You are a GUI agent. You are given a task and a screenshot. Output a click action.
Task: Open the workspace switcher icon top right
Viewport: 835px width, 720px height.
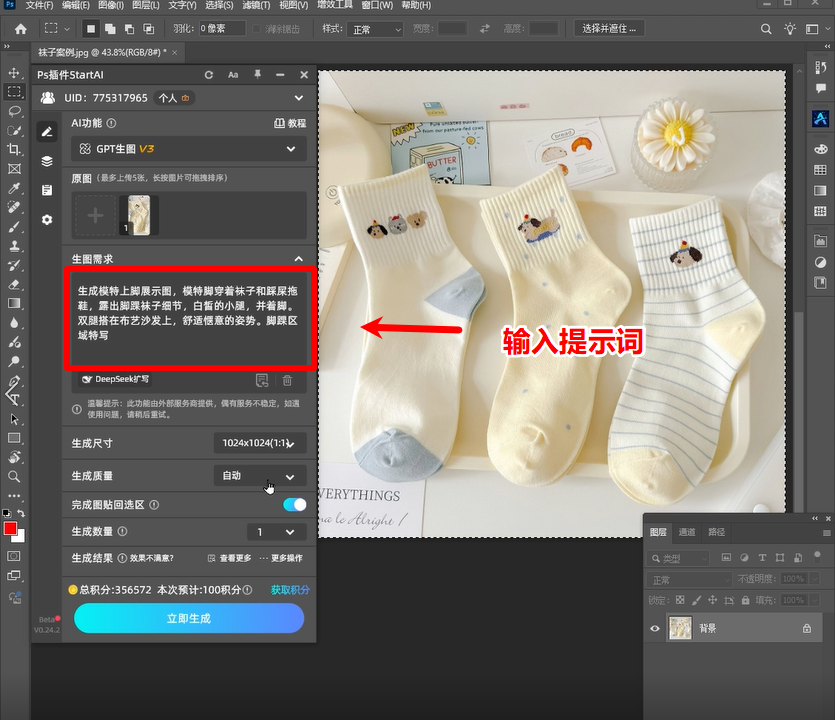click(x=812, y=29)
